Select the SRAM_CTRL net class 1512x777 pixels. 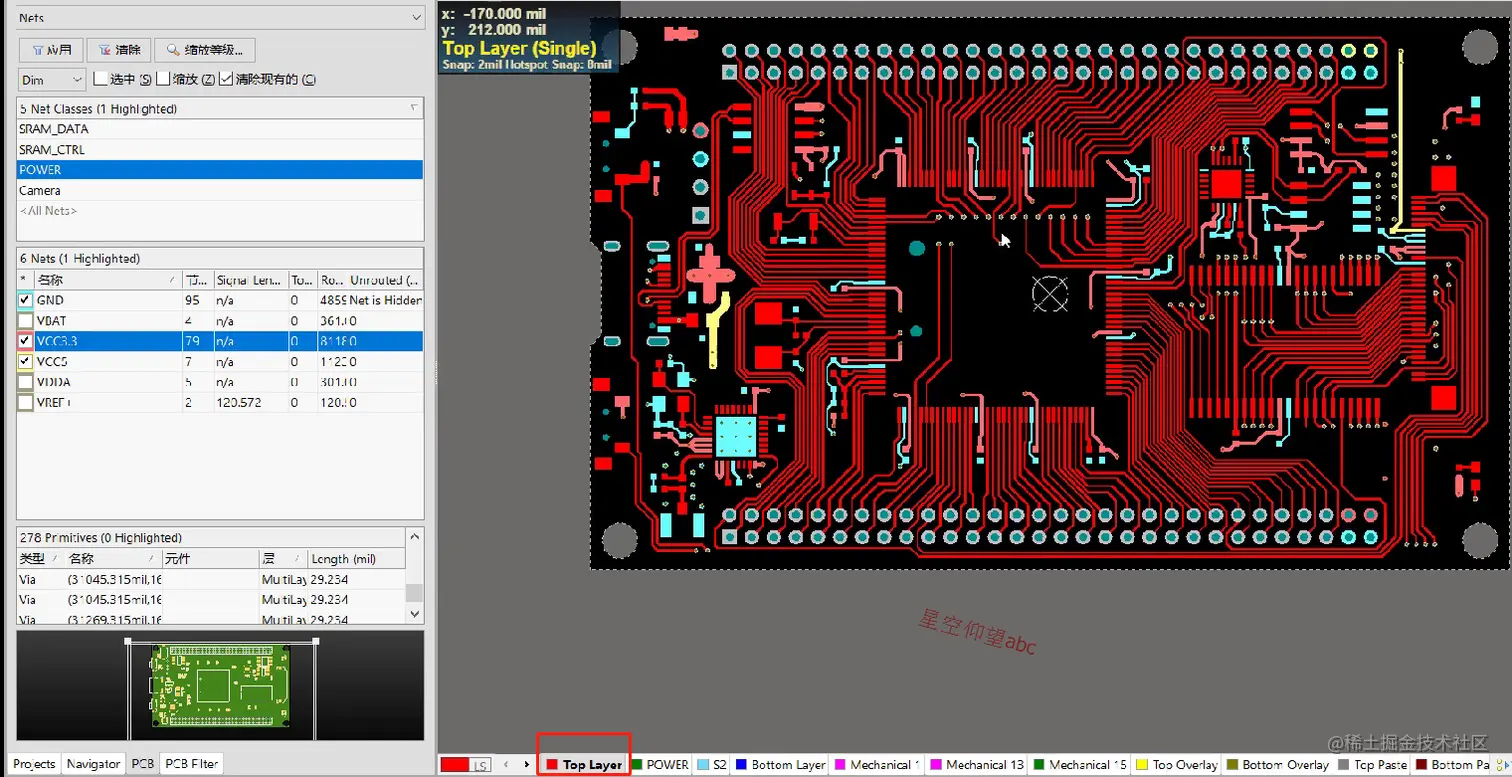[x=220, y=149]
